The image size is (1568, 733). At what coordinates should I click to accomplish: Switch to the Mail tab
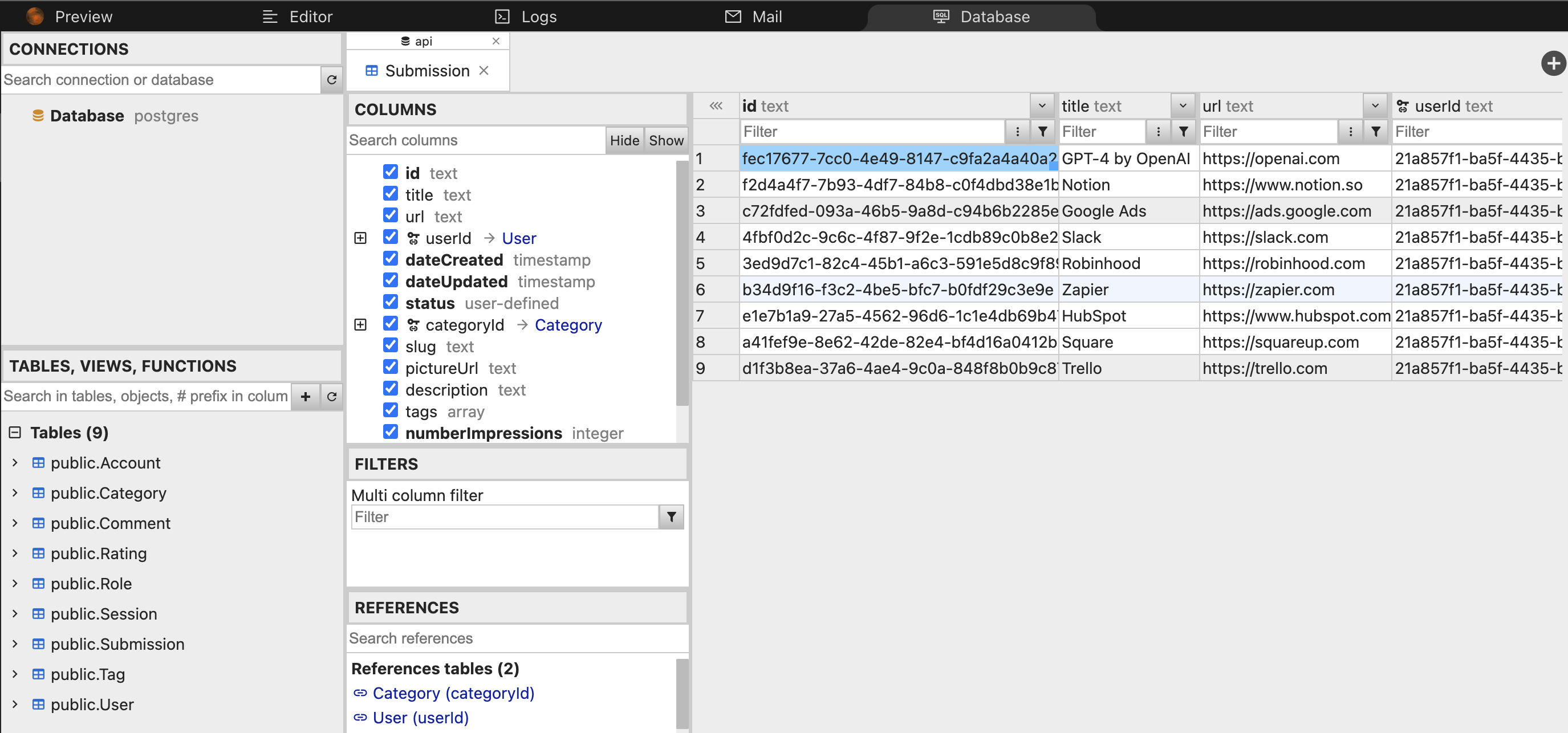tap(754, 17)
